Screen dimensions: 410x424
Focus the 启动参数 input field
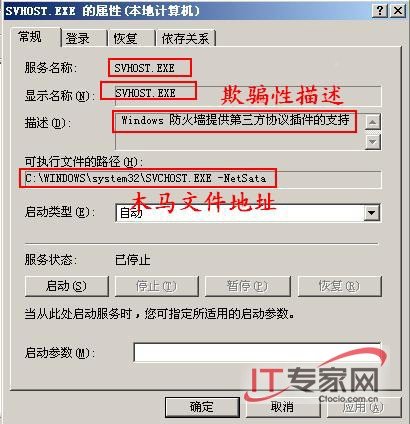tap(257, 352)
